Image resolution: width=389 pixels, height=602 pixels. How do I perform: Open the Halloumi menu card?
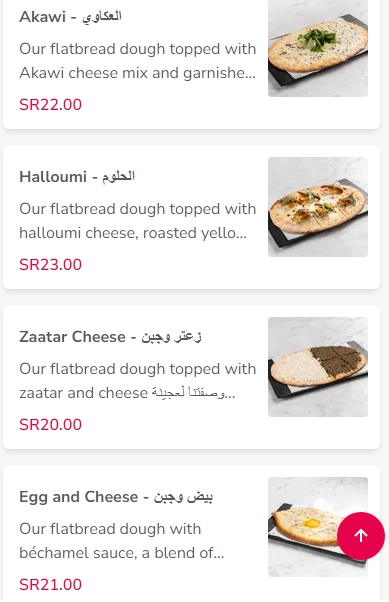(x=192, y=217)
